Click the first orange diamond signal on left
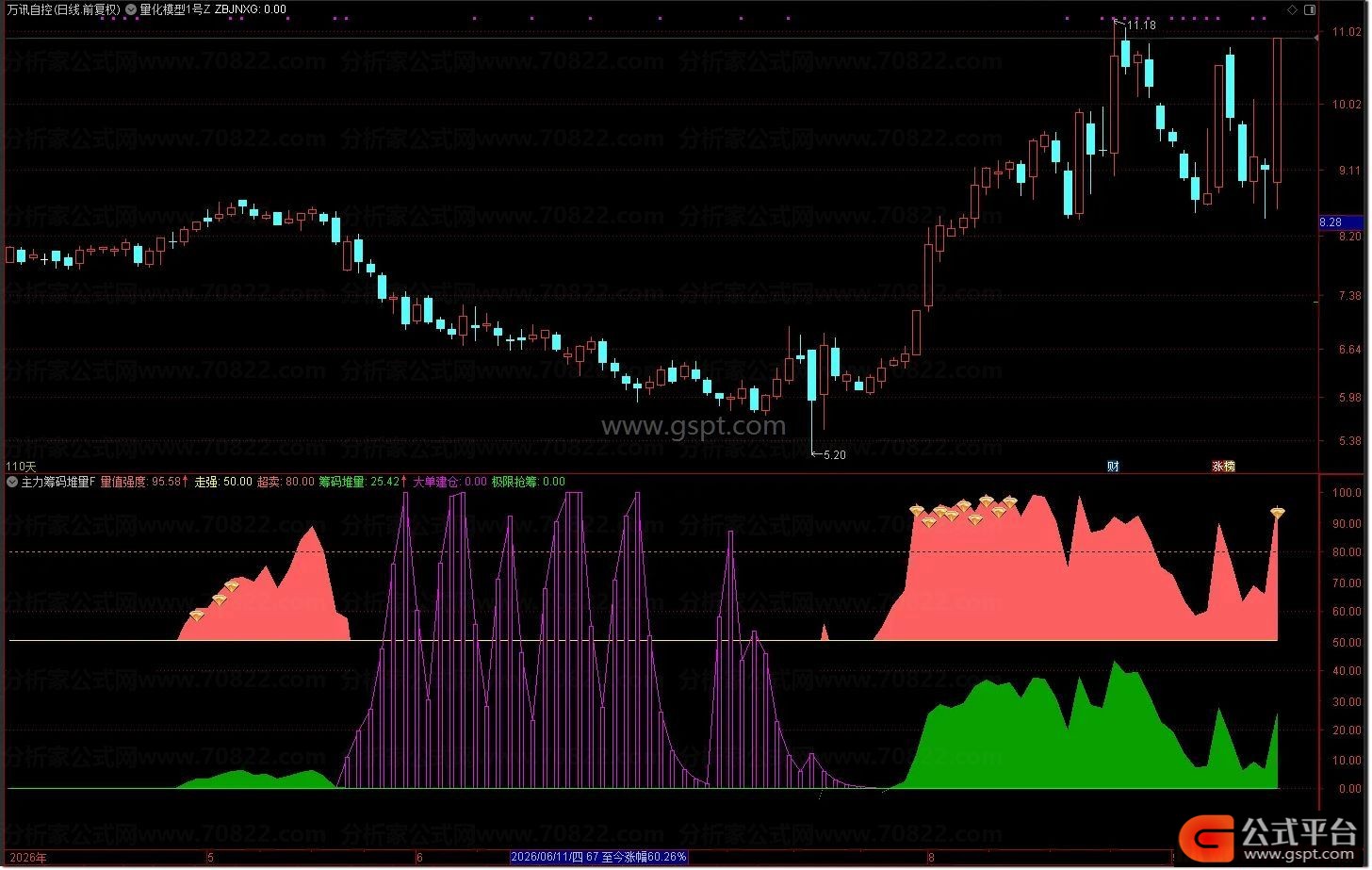1372x870 pixels. coord(197,615)
